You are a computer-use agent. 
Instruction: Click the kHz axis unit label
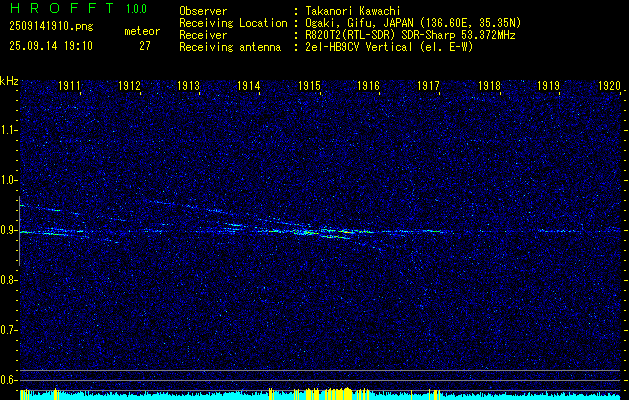click(x=9, y=81)
